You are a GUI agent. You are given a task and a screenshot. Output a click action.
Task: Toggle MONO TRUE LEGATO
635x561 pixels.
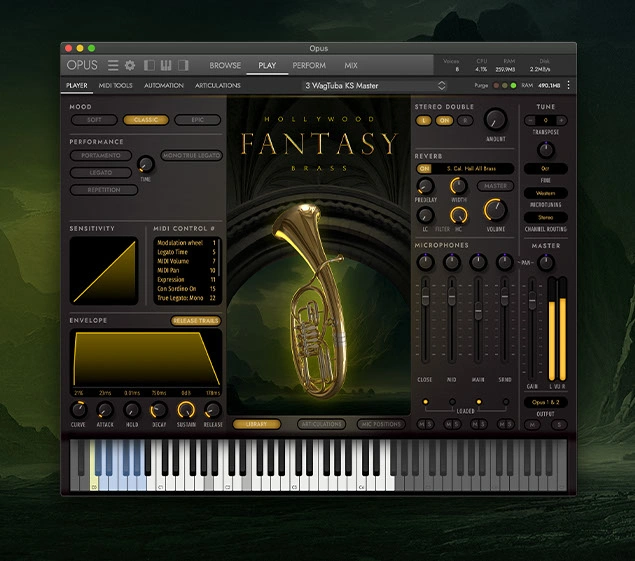click(x=192, y=156)
